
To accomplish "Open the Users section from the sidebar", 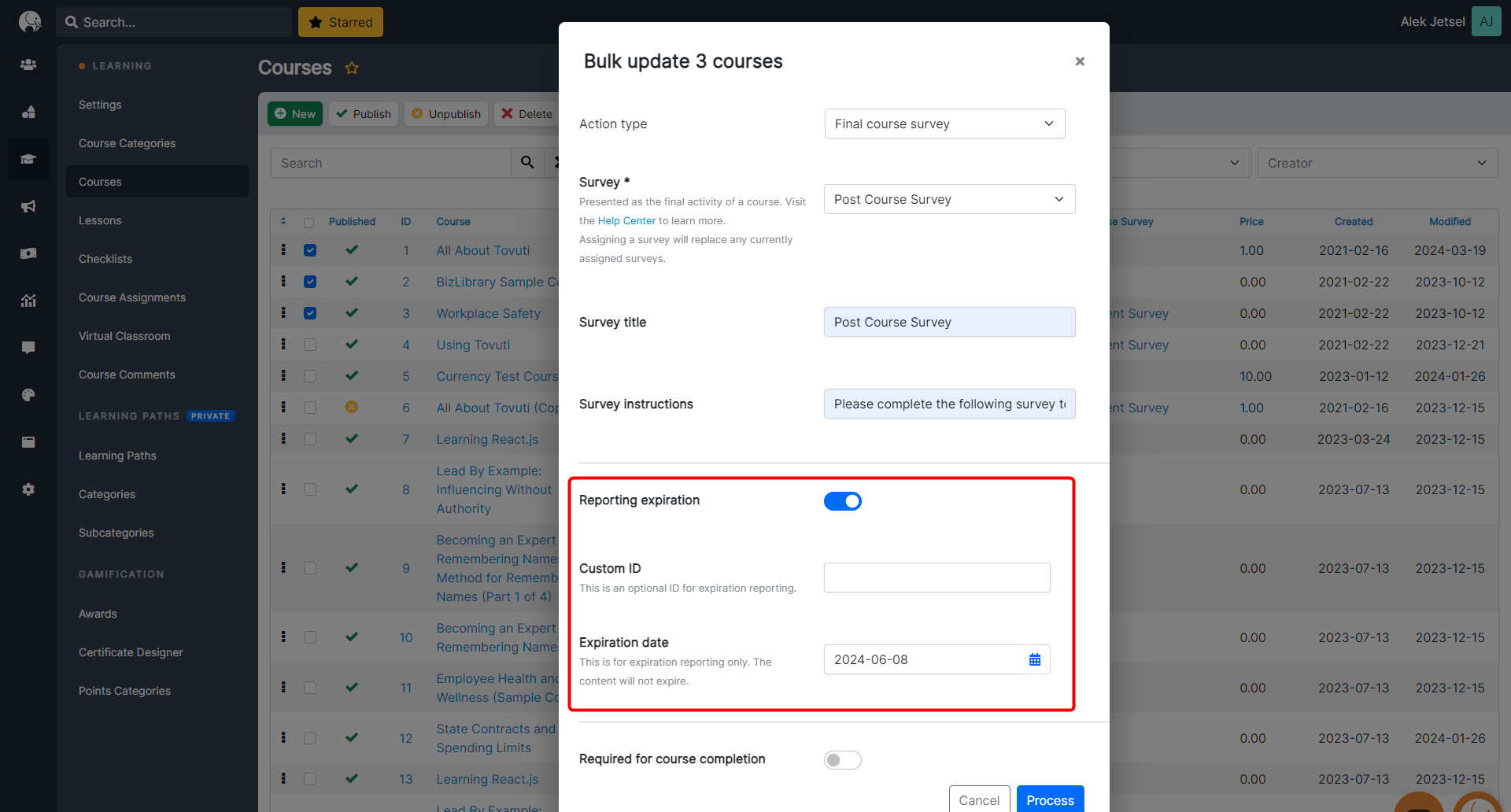I will pos(28,65).
